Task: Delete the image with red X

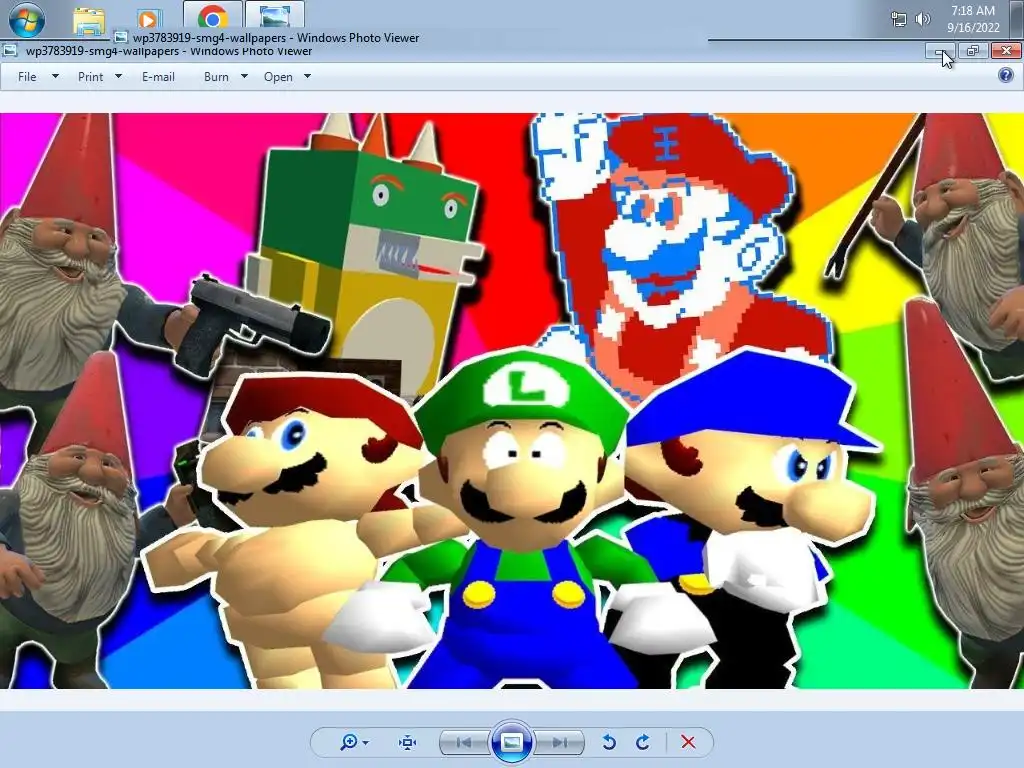Action: point(688,743)
